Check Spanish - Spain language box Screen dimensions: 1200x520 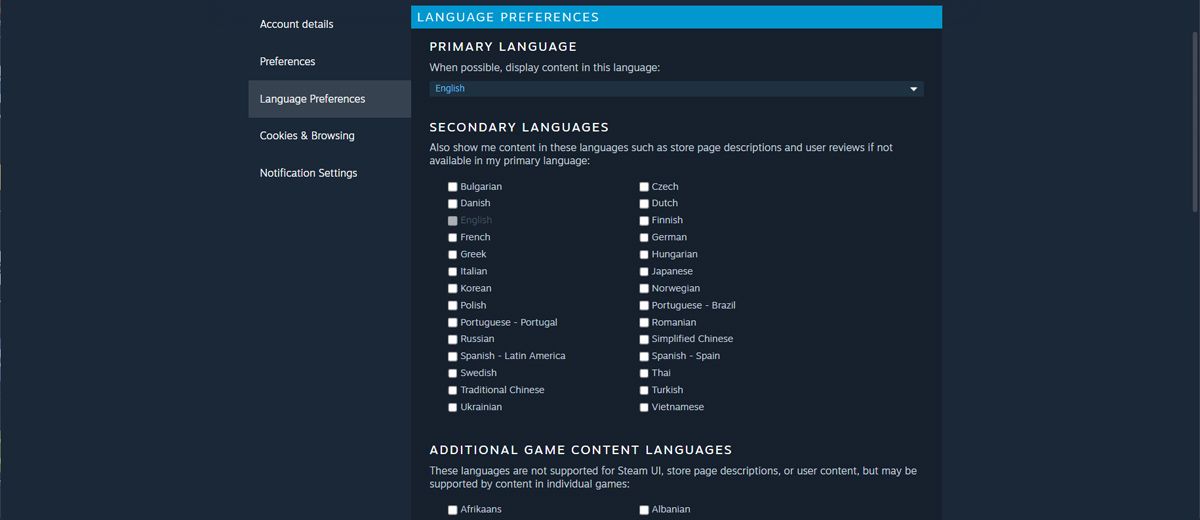(x=644, y=357)
